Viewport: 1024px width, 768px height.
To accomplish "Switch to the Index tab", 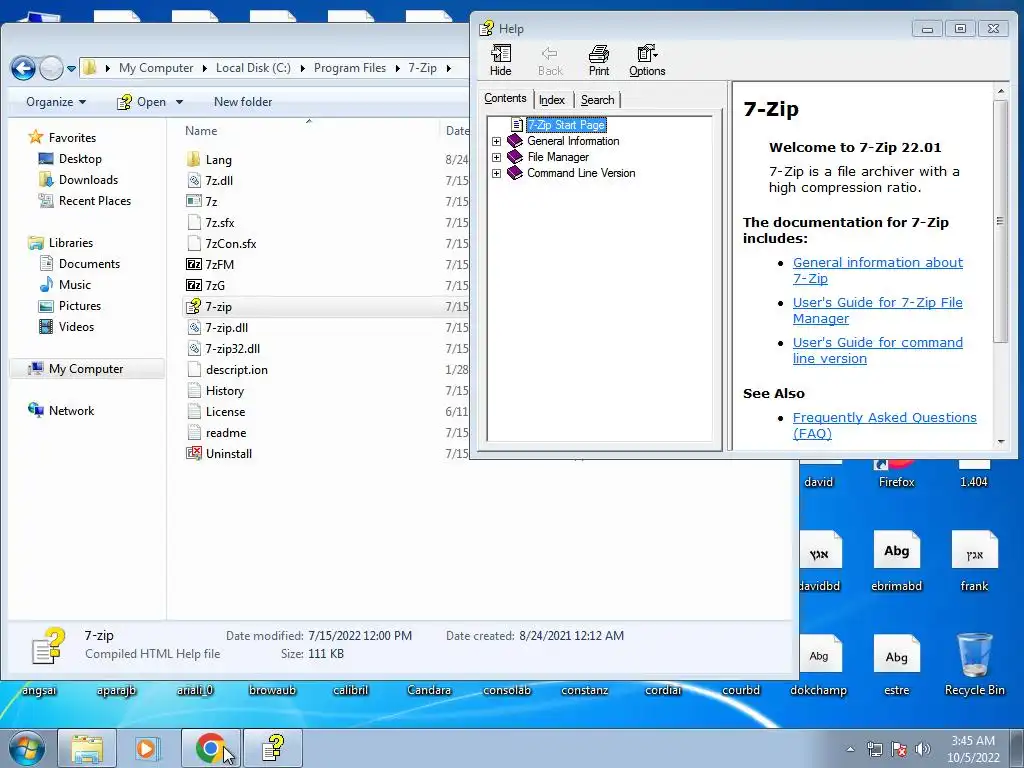I will tap(552, 100).
